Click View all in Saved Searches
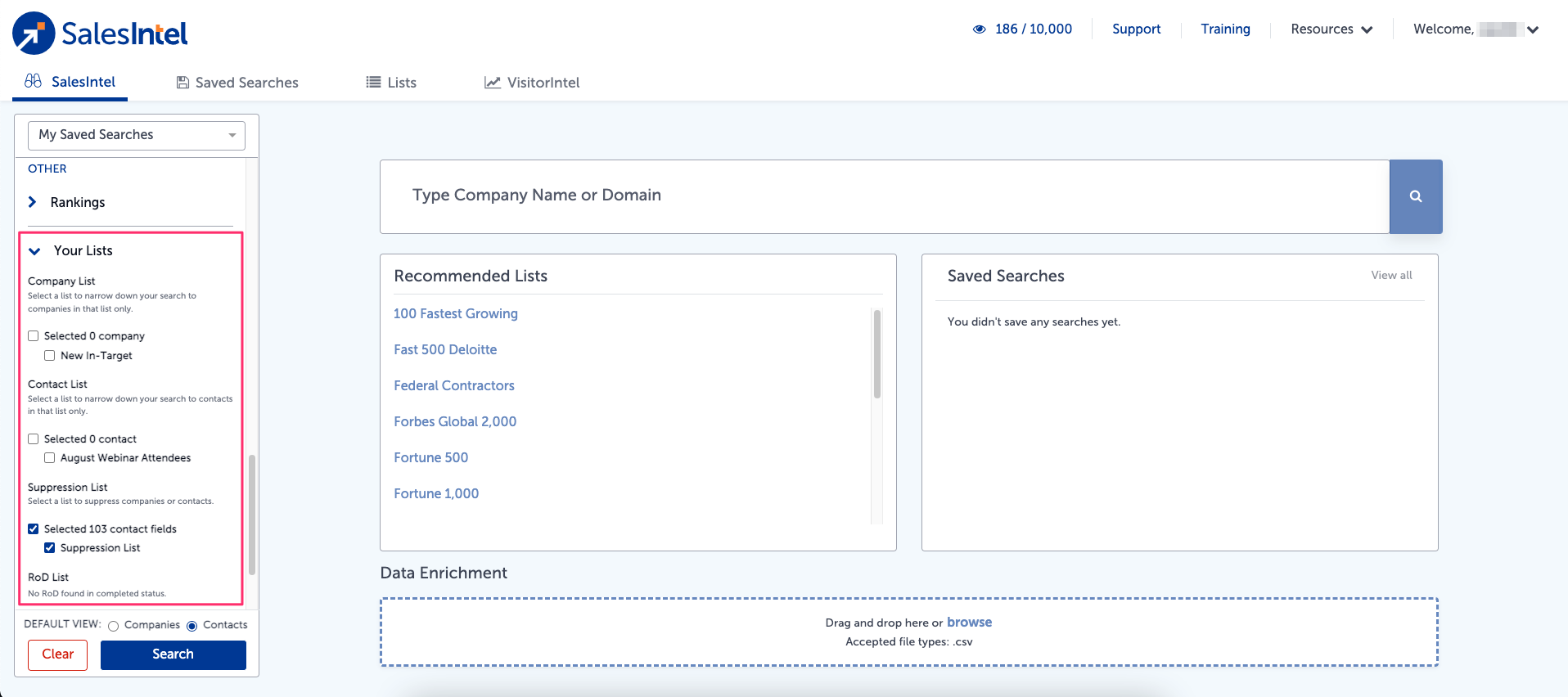The height and width of the screenshot is (697, 1568). coord(1391,275)
